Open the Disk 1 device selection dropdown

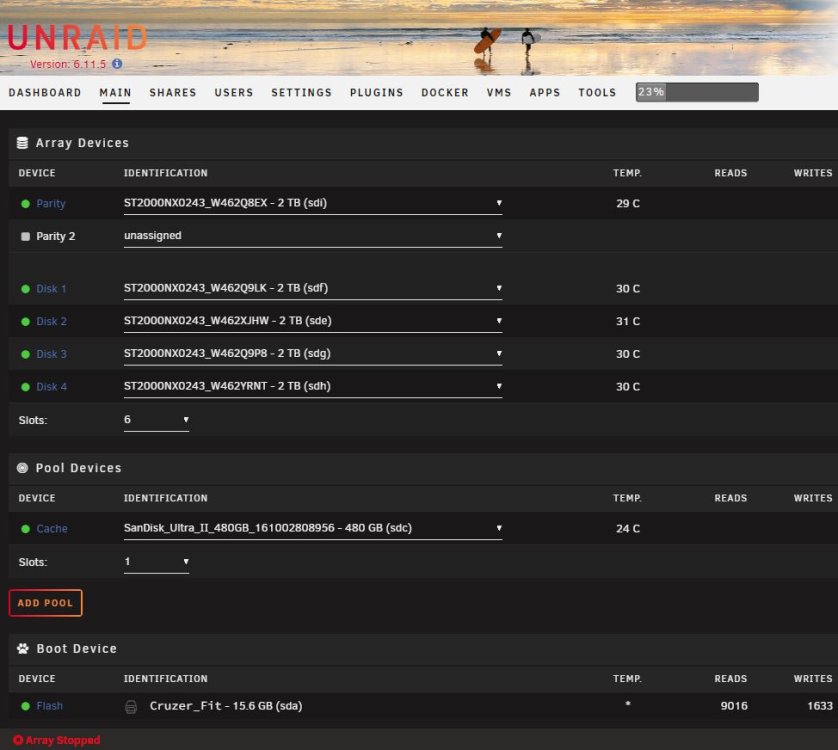pyautogui.click(x=313, y=288)
